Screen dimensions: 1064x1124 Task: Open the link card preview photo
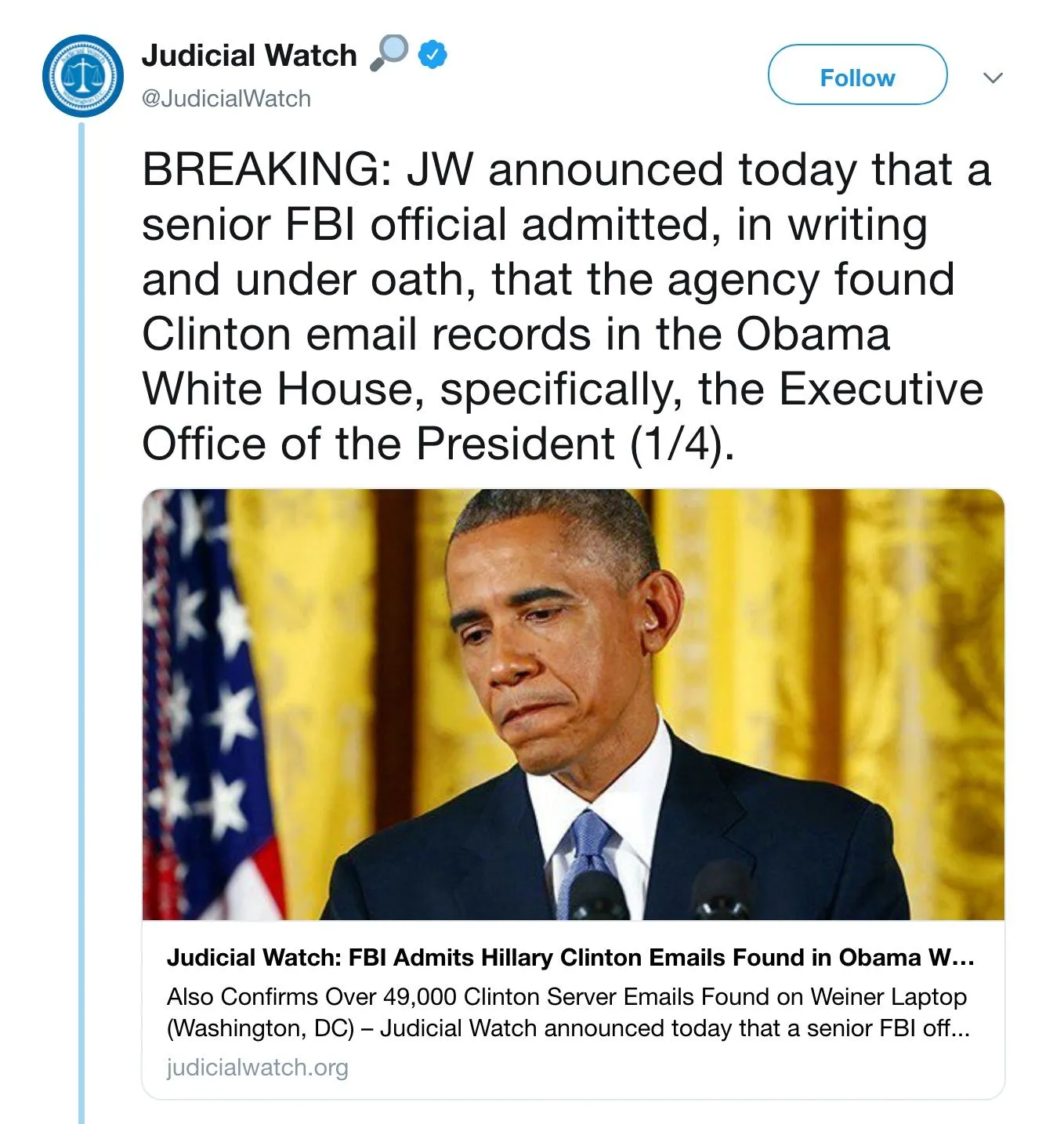tap(573, 704)
